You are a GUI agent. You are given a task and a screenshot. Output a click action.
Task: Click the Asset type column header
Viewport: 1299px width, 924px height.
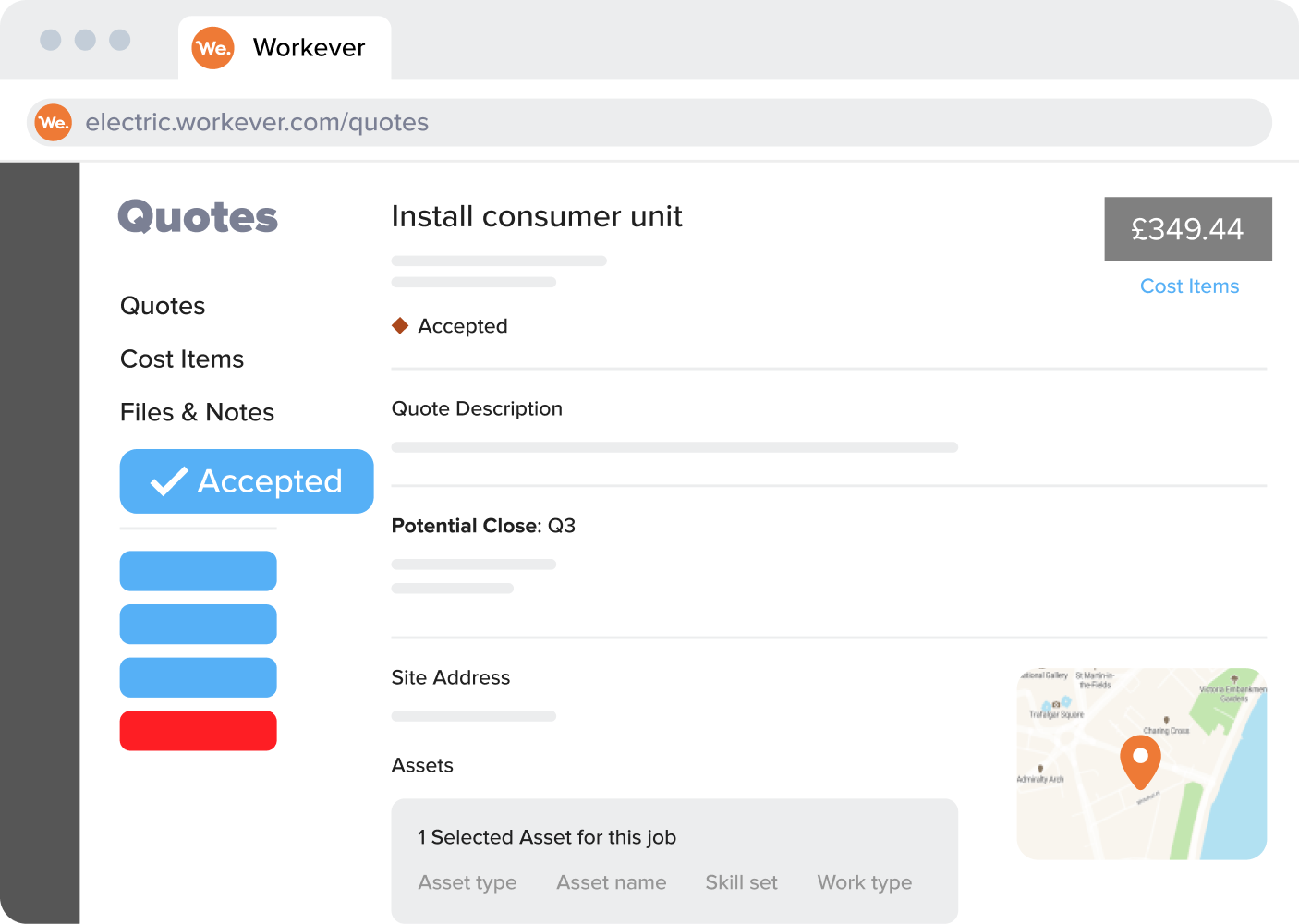pos(467,882)
